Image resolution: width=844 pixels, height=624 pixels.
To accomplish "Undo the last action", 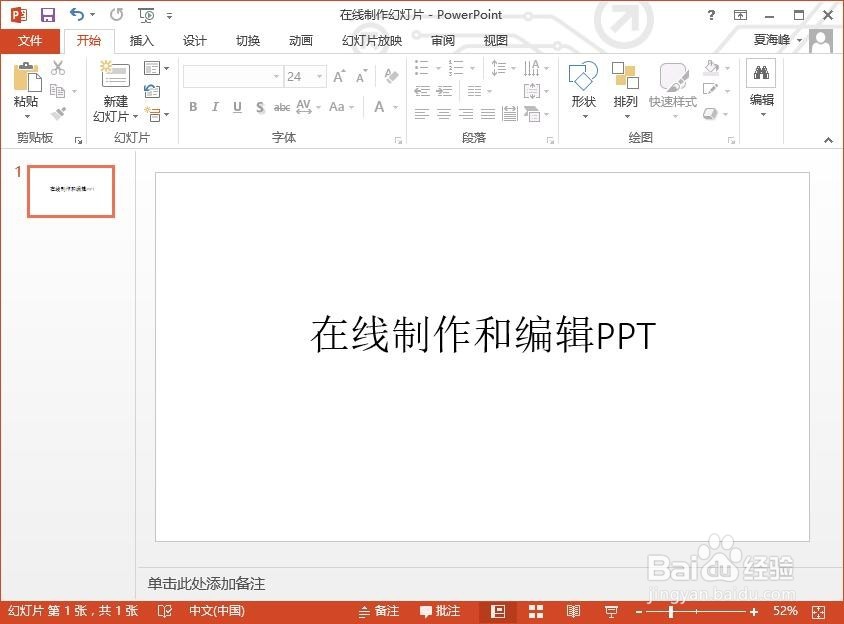I will pos(78,15).
